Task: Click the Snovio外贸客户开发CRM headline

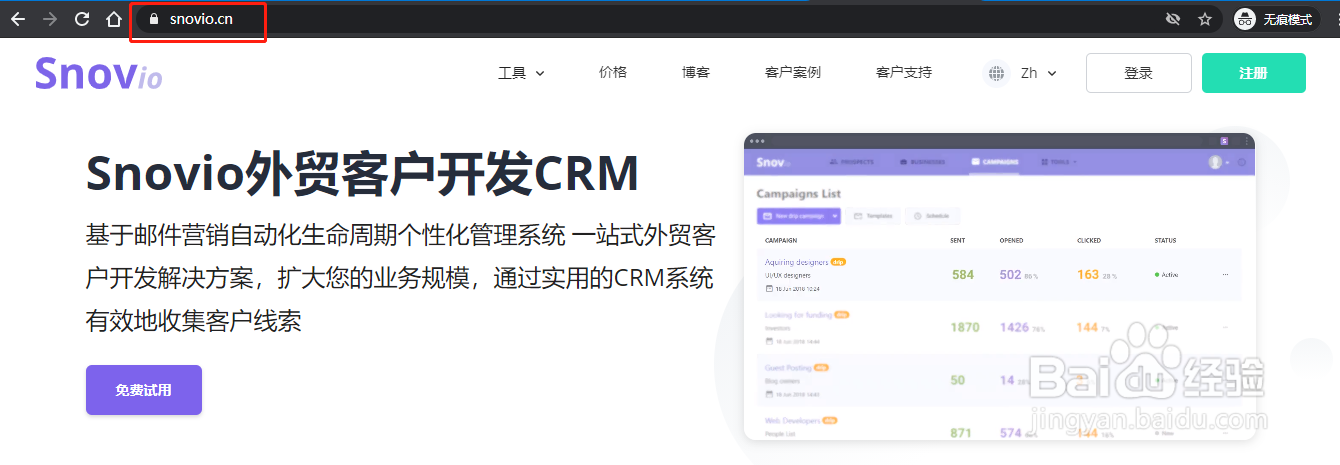Action: tap(362, 174)
